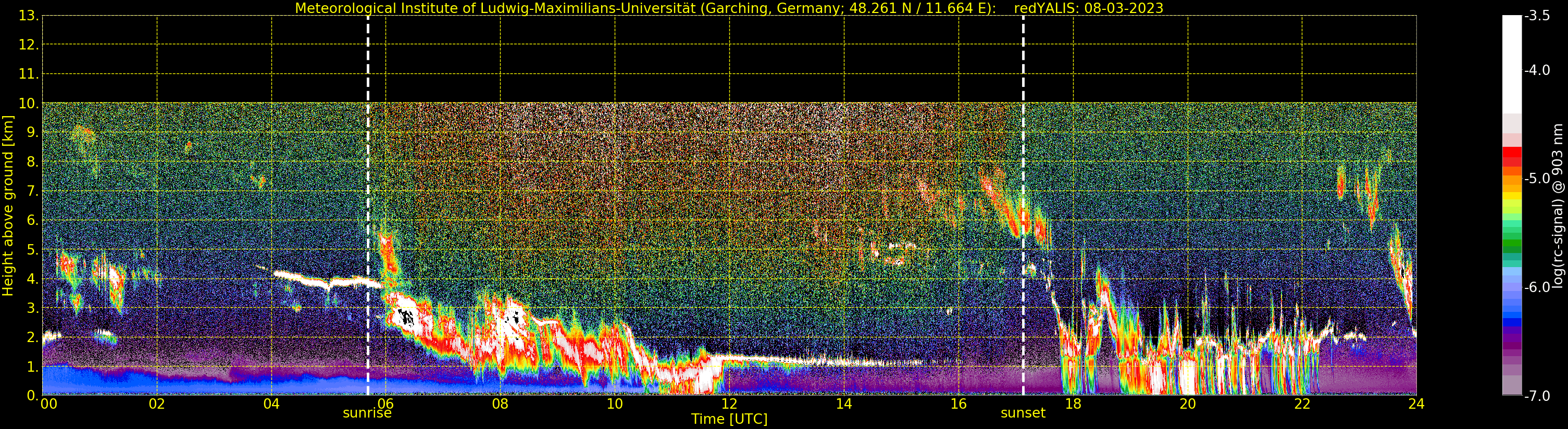Click the '1.' height tick label
Image resolution: width=1568 pixels, height=429 pixels.
click(x=33, y=367)
